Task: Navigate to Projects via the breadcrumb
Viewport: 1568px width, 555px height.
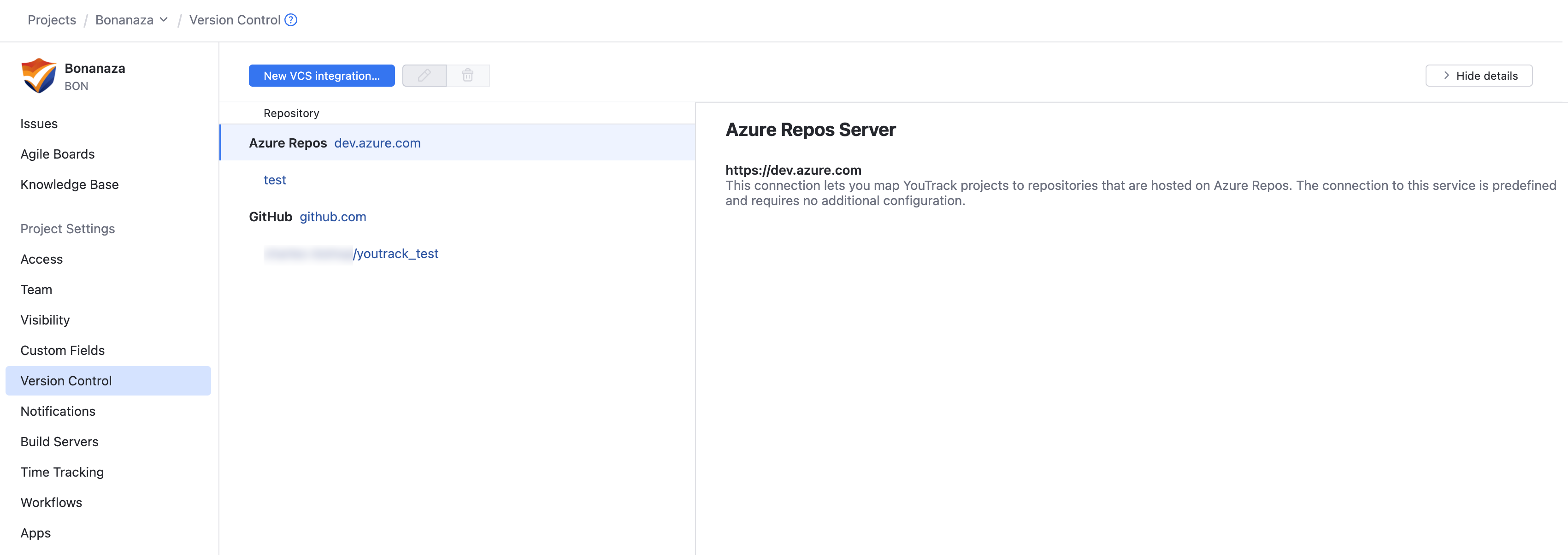Action: click(52, 19)
